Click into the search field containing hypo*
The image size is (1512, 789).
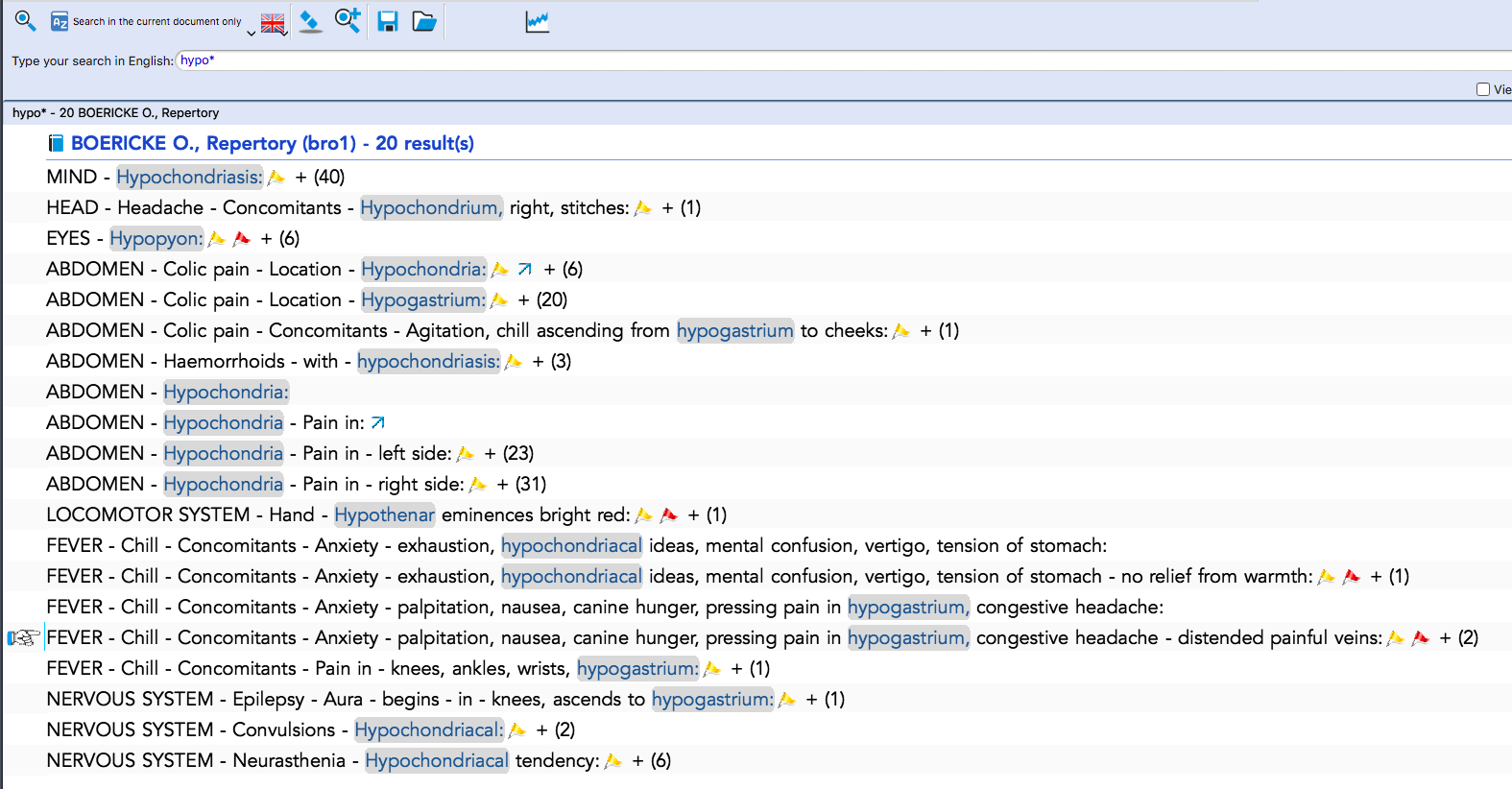click(x=843, y=60)
